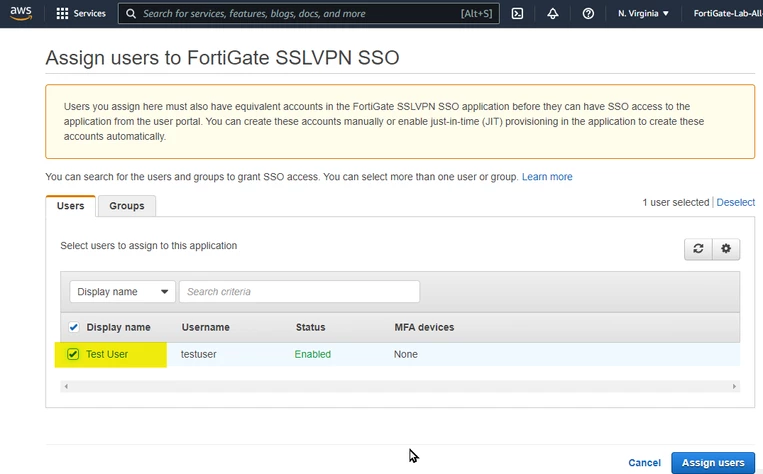Viewport: 763px width, 474px height.
Task: Open the Test User display name
Action: point(107,354)
